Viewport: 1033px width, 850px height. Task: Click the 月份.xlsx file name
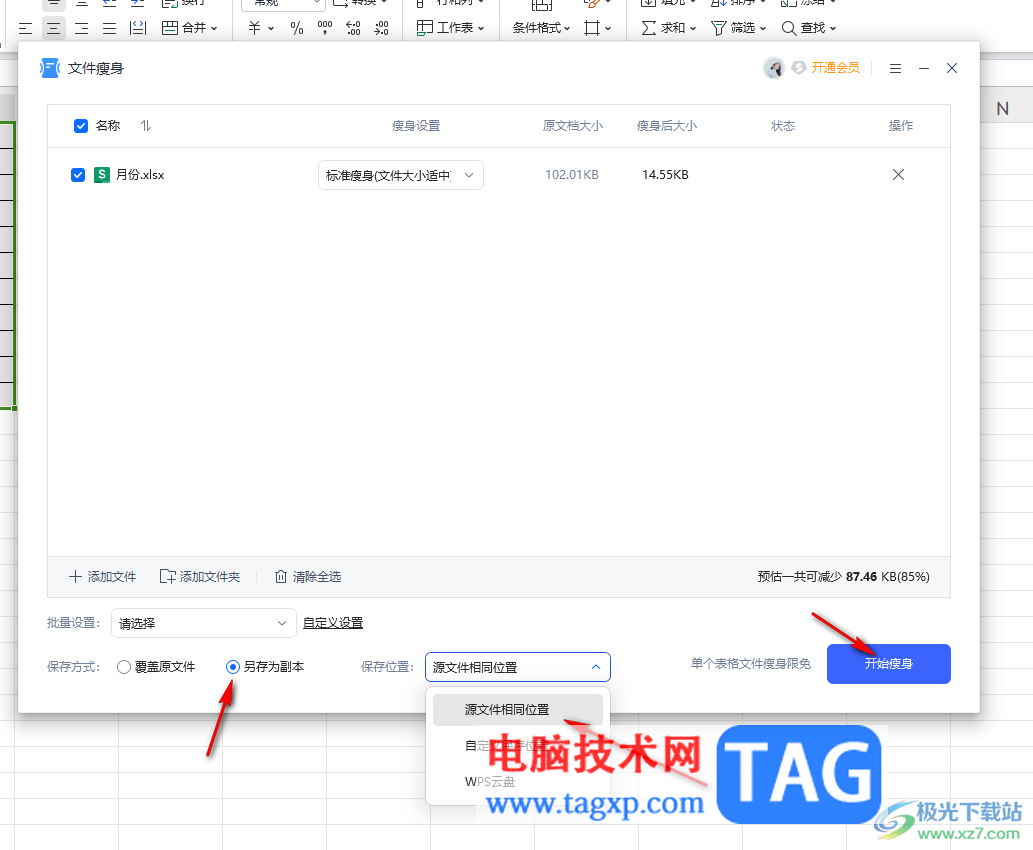coord(140,175)
